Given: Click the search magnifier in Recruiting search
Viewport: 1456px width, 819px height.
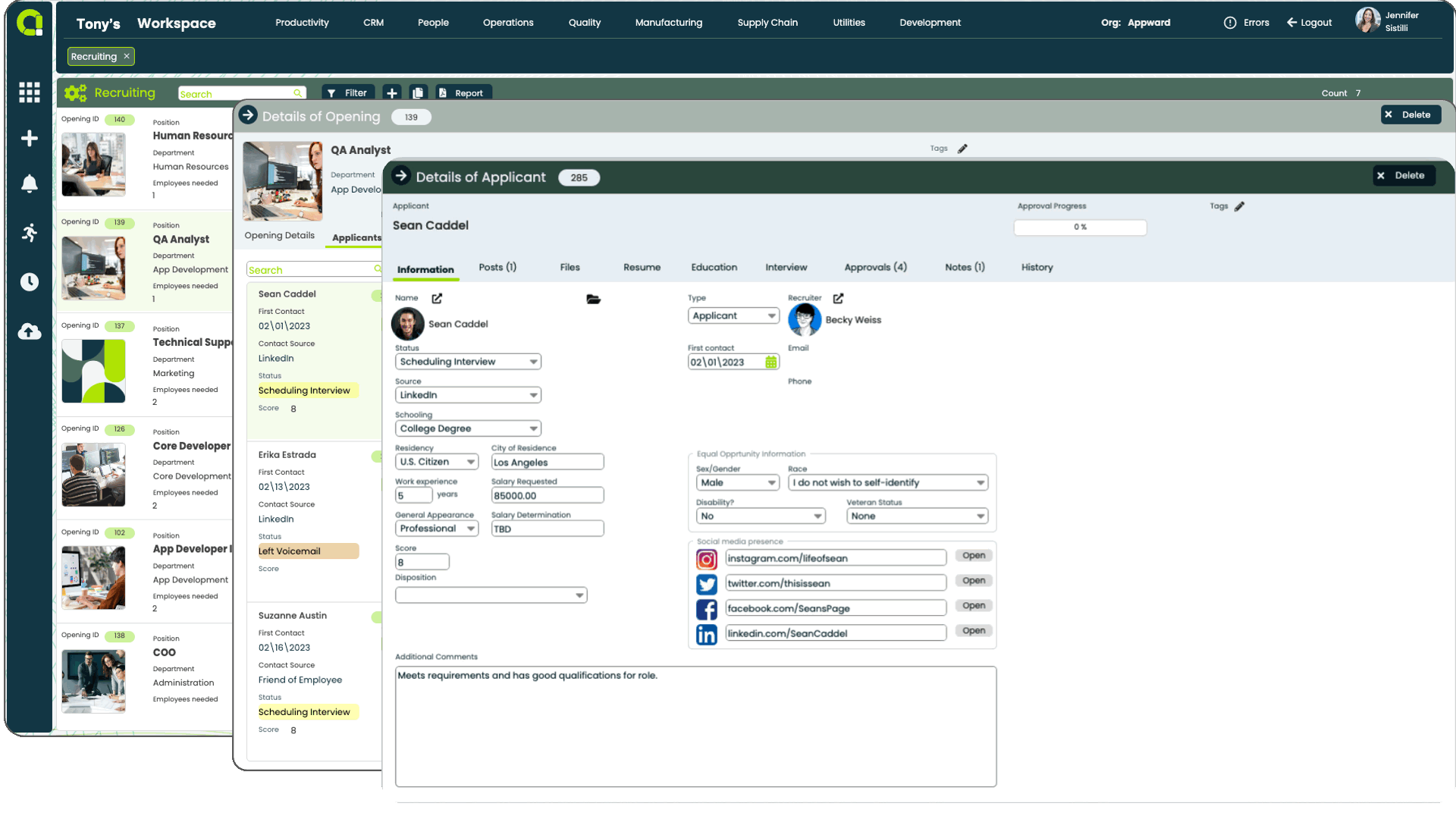Looking at the screenshot, I should 298,93.
